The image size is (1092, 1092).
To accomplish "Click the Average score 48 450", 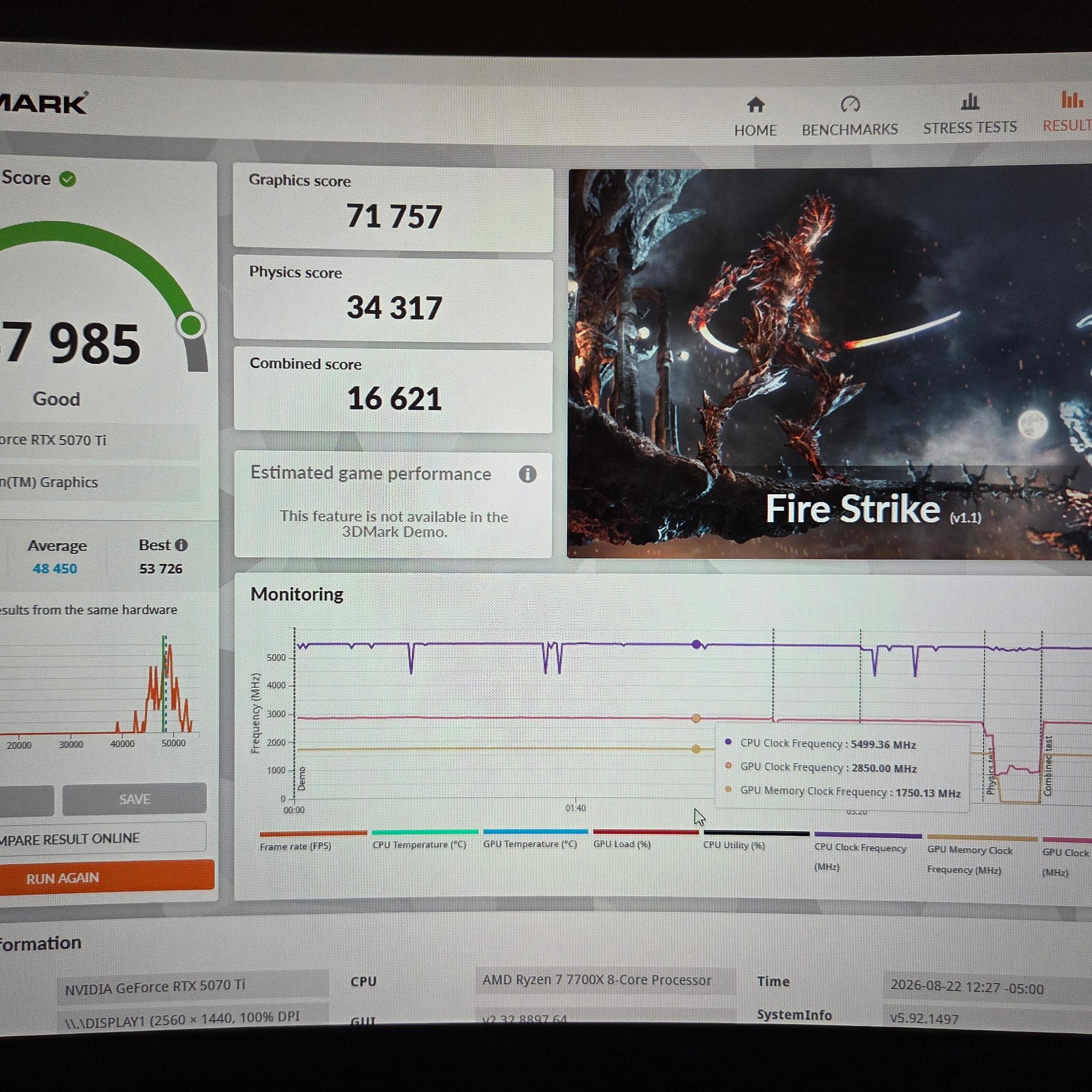I will 55,568.
